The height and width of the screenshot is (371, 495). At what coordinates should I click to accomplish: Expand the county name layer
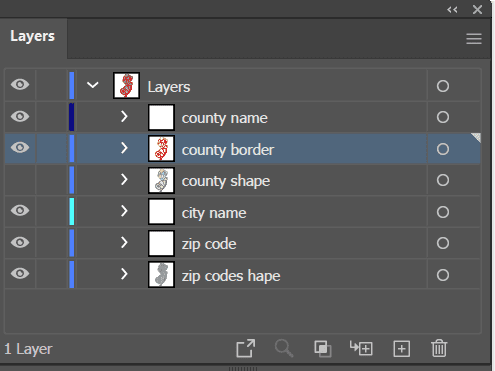(124, 116)
